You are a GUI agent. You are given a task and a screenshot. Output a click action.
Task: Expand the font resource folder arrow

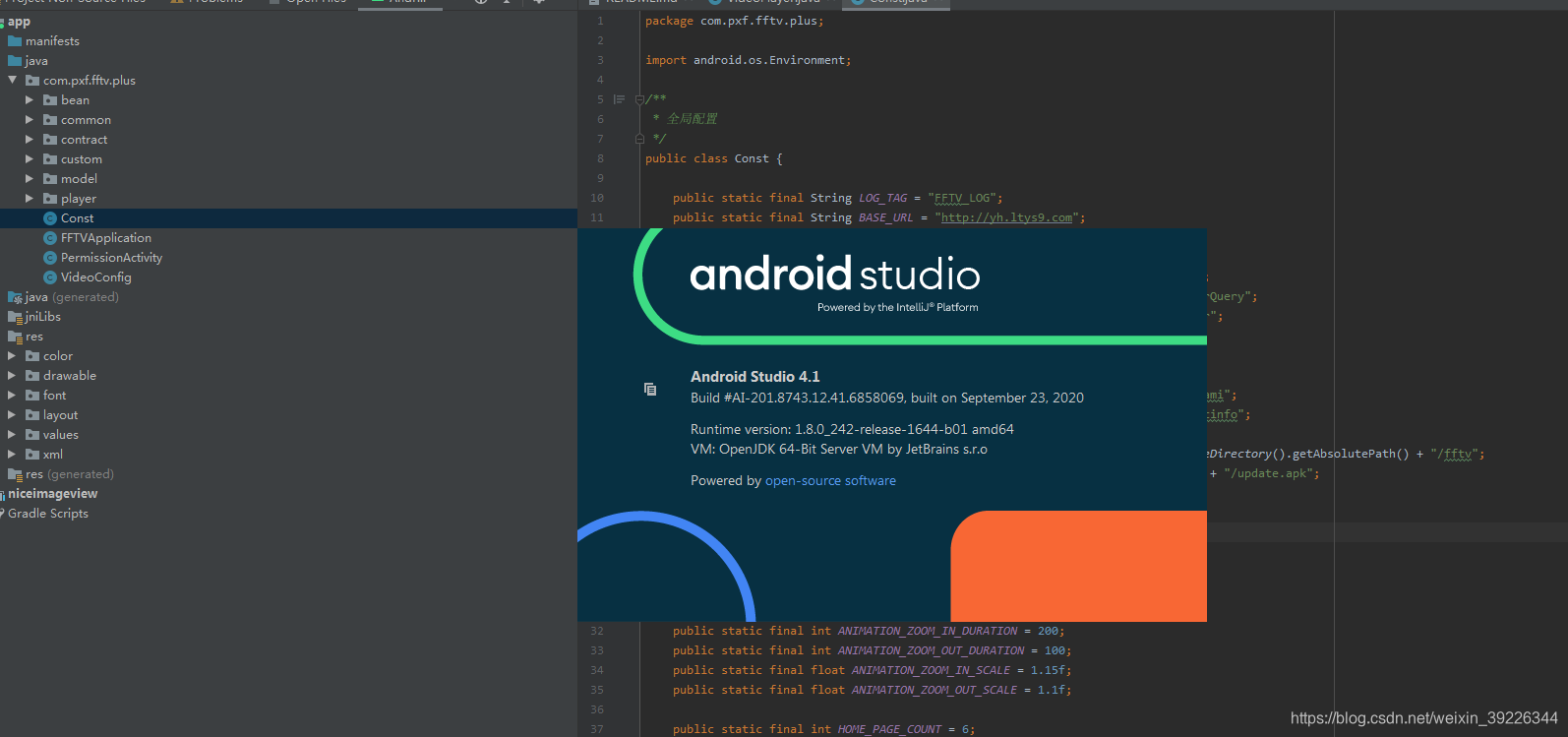[12, 396]
